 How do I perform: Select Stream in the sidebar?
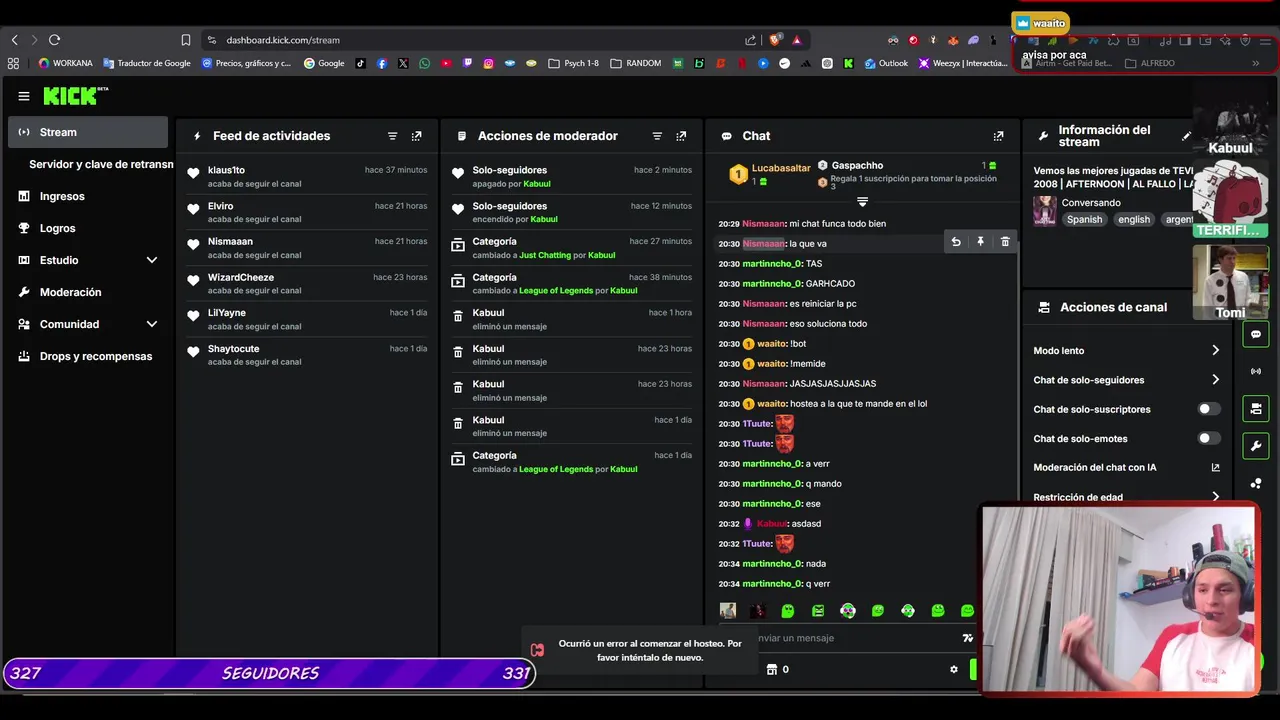point(88,132)
